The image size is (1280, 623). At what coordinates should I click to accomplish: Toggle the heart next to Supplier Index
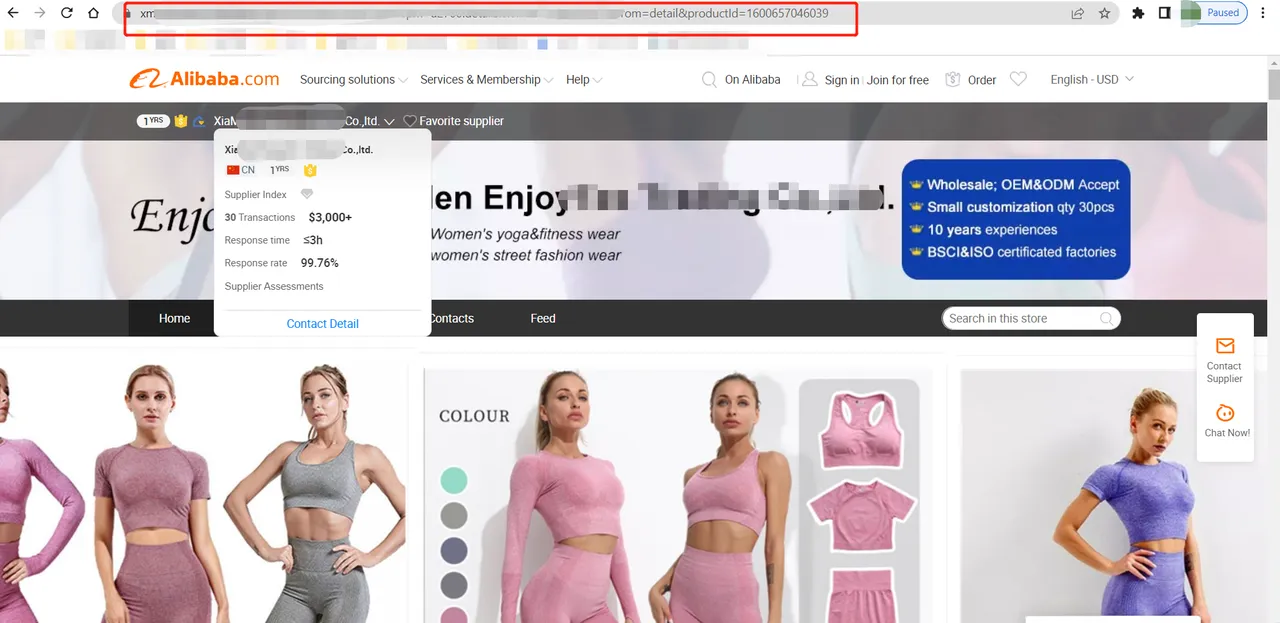pyautogui.click(x=307, y=193)
